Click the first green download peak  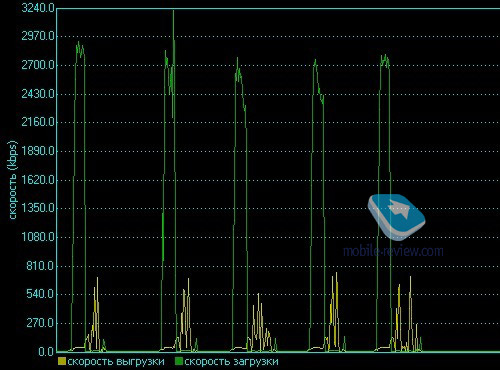point(79,43)
